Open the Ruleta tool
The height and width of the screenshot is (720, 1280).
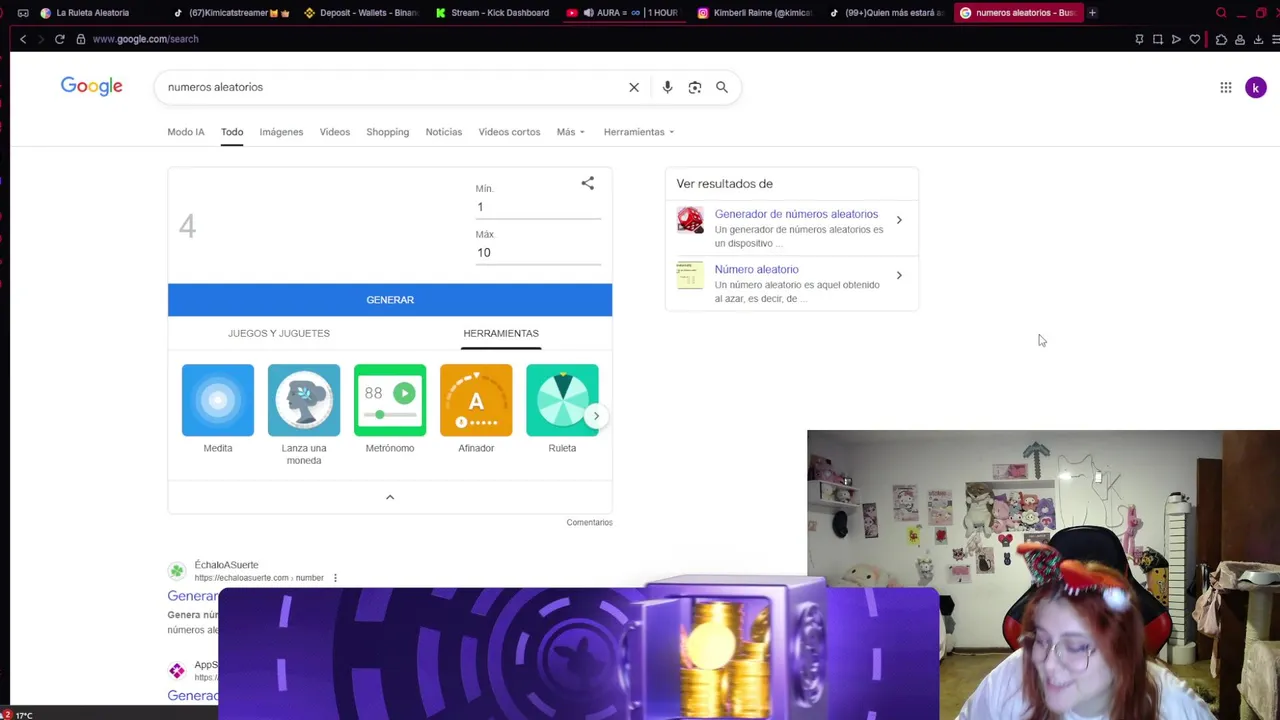coord(562,409)
